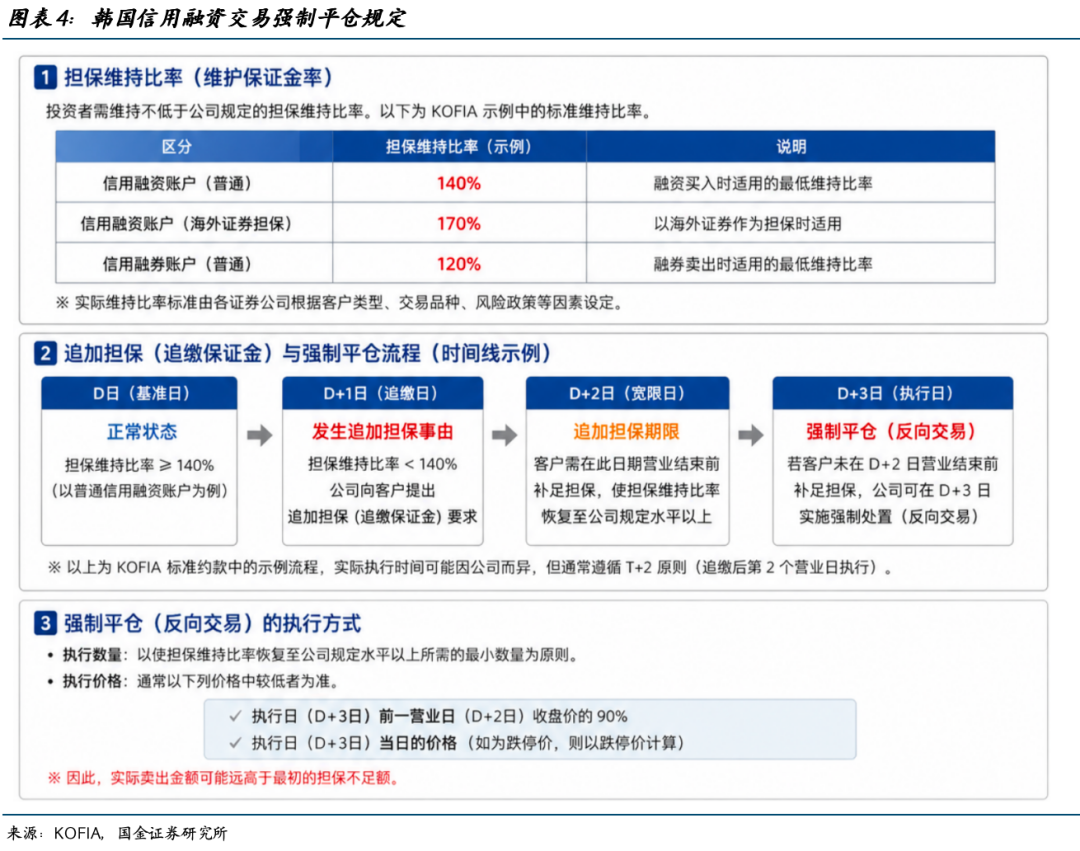Click section title 担保维持比率（维护保证金率）

199,77
